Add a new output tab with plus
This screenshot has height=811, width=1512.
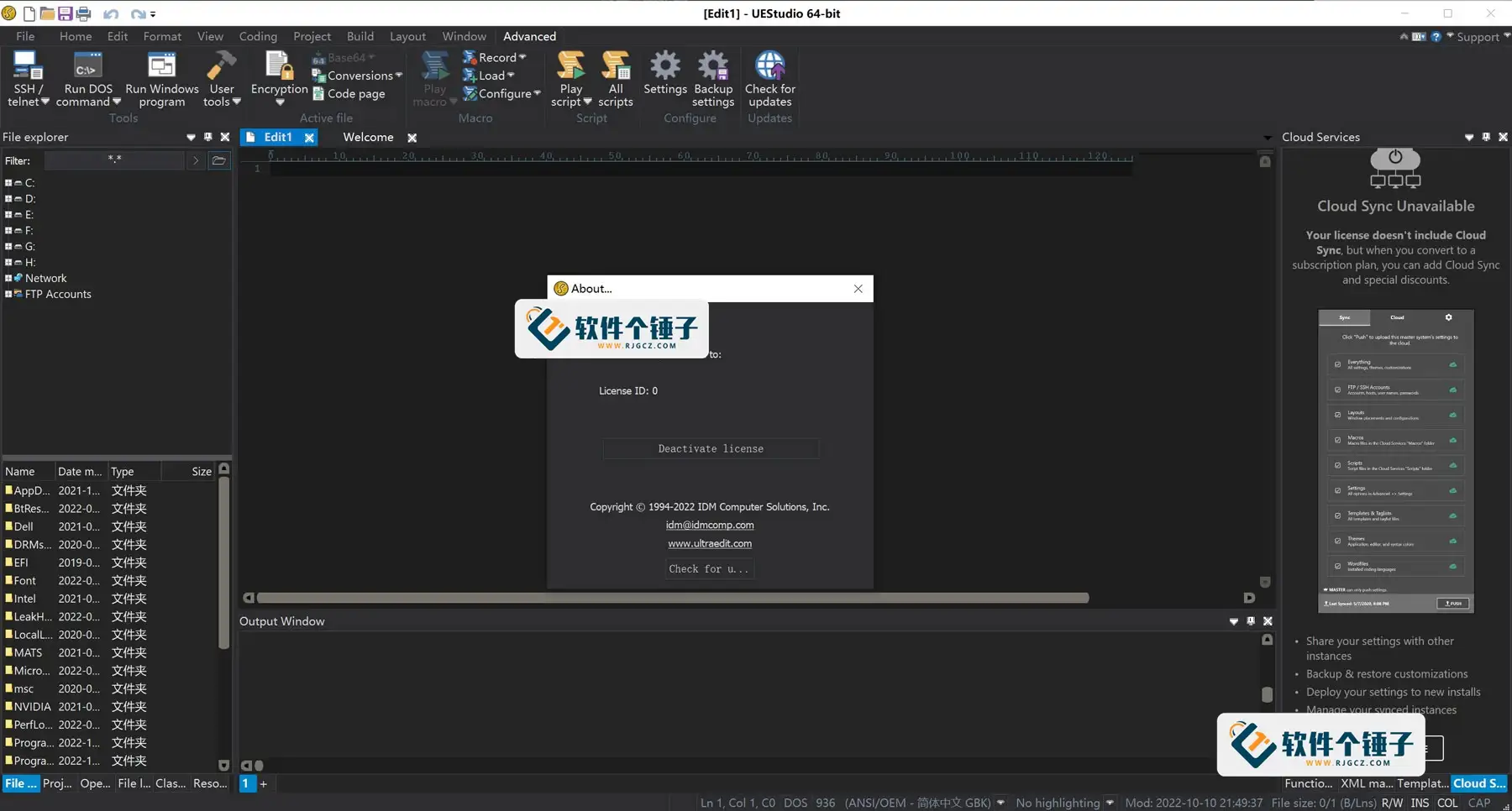(264, 783)
